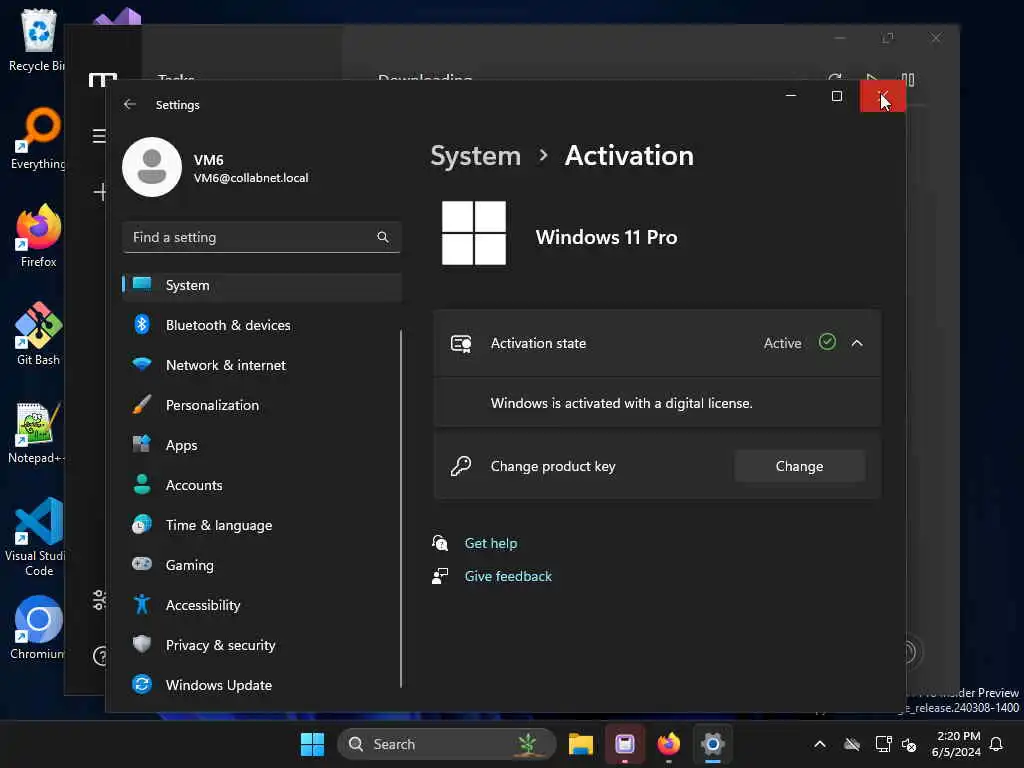Screen dimensions: 1024x768
Task: Open Firefox desktop shortcut
Action: 38,236
